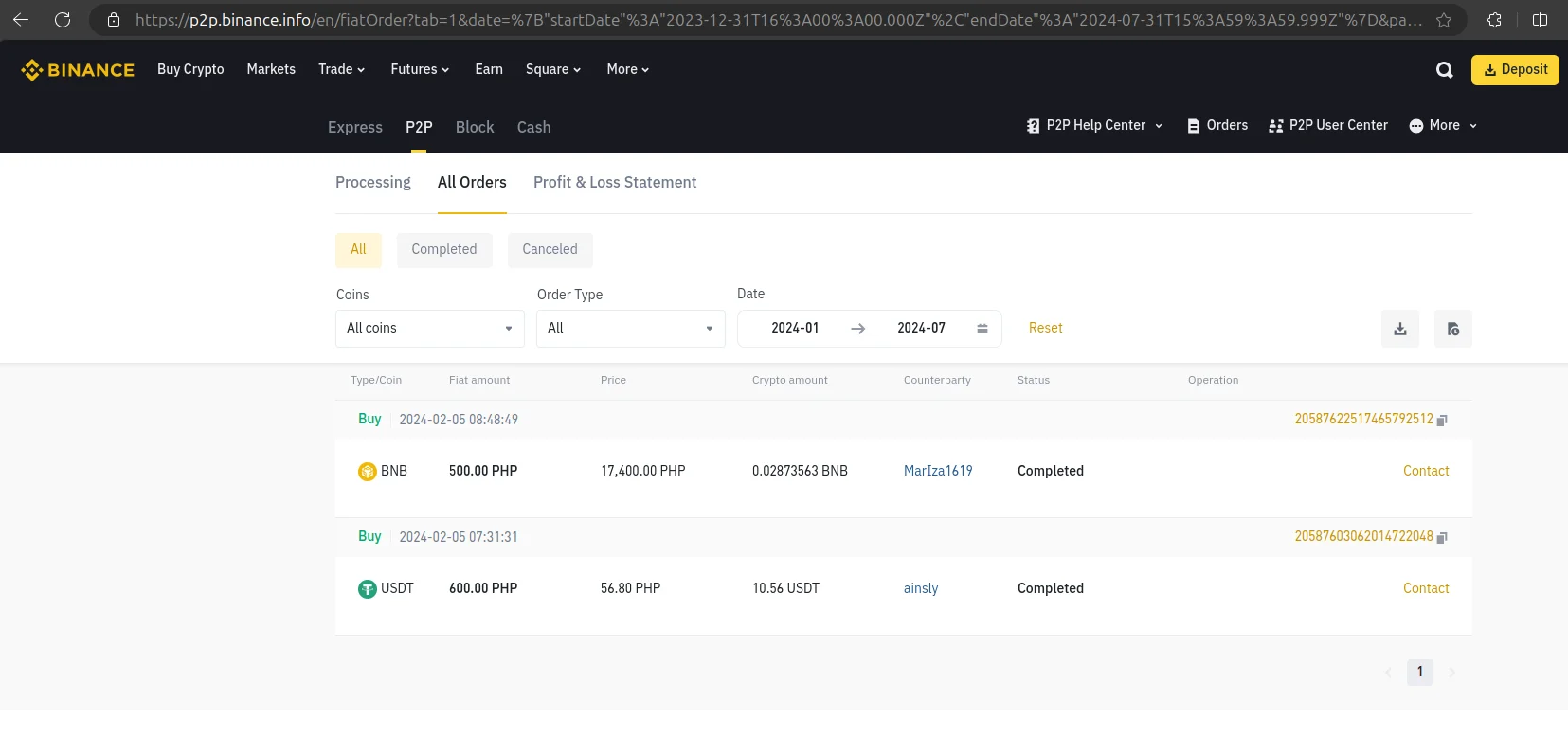Click the 600.00 PHP fiat amount
Image resolution: width=1568 pixels, height=737 pixels.
(483, 588)
